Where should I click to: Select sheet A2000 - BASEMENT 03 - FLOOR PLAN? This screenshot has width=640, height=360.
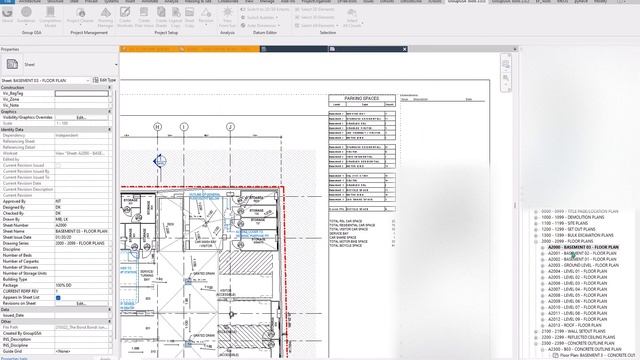pos(583,247)
